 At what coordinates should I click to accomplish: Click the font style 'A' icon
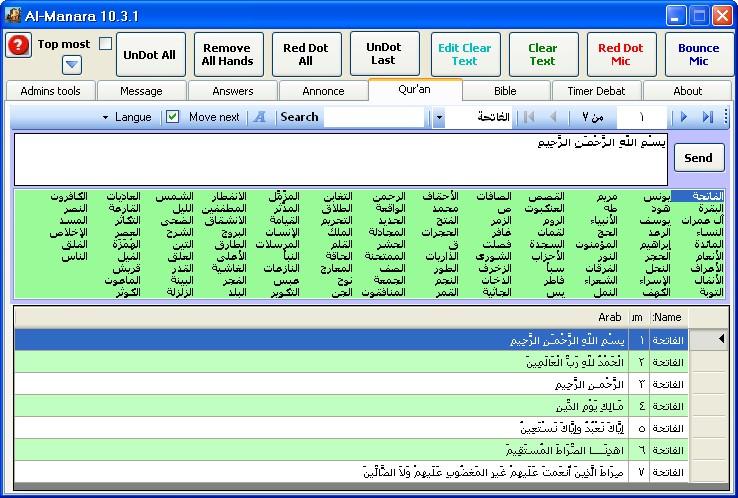(x=260, y=117)
